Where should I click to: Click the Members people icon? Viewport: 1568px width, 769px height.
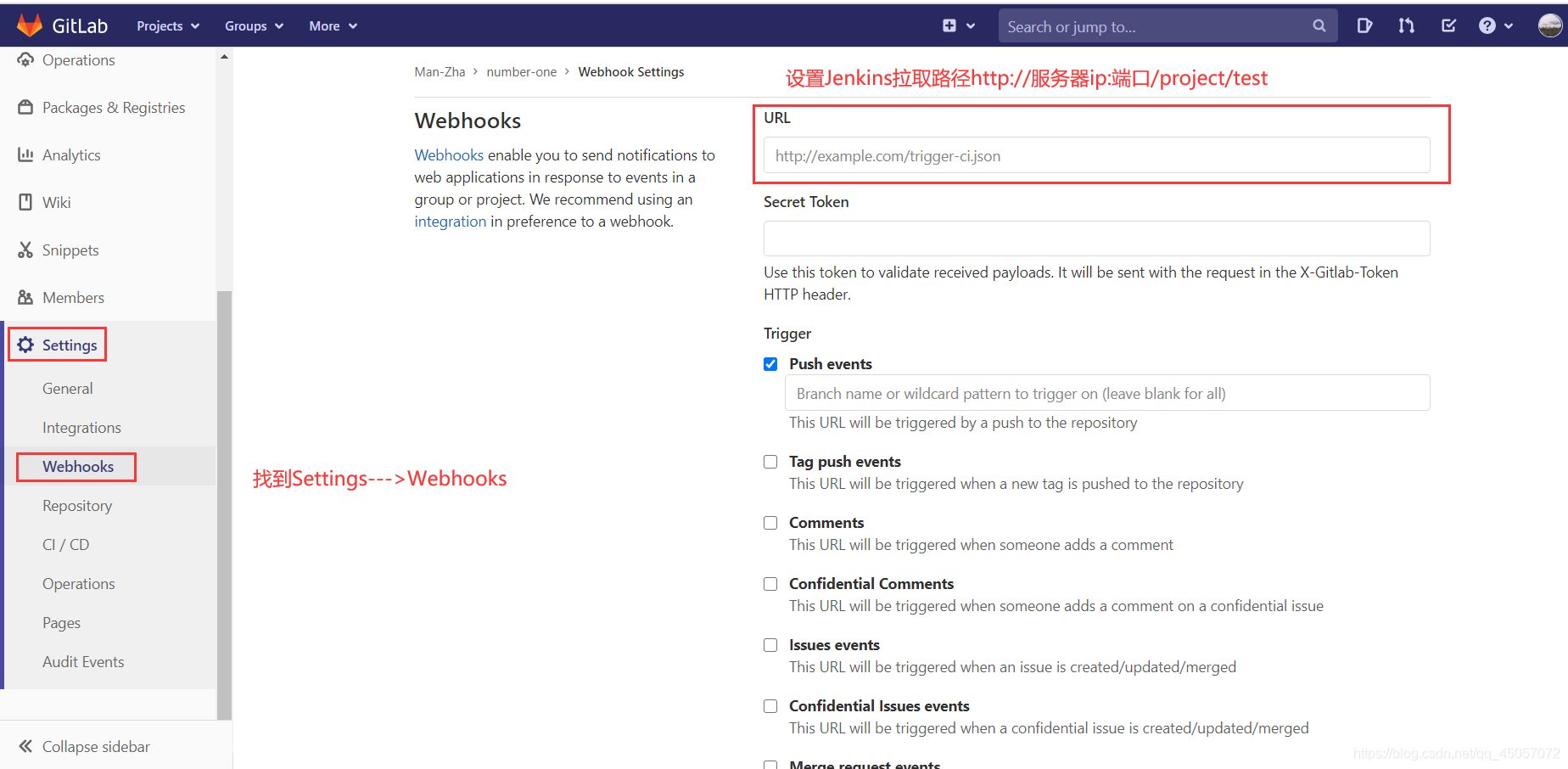point(26,297)
